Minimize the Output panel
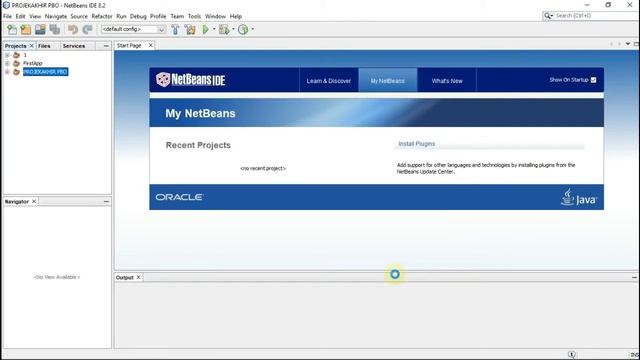Screen dimensions: 640x360 coord(634,278)
